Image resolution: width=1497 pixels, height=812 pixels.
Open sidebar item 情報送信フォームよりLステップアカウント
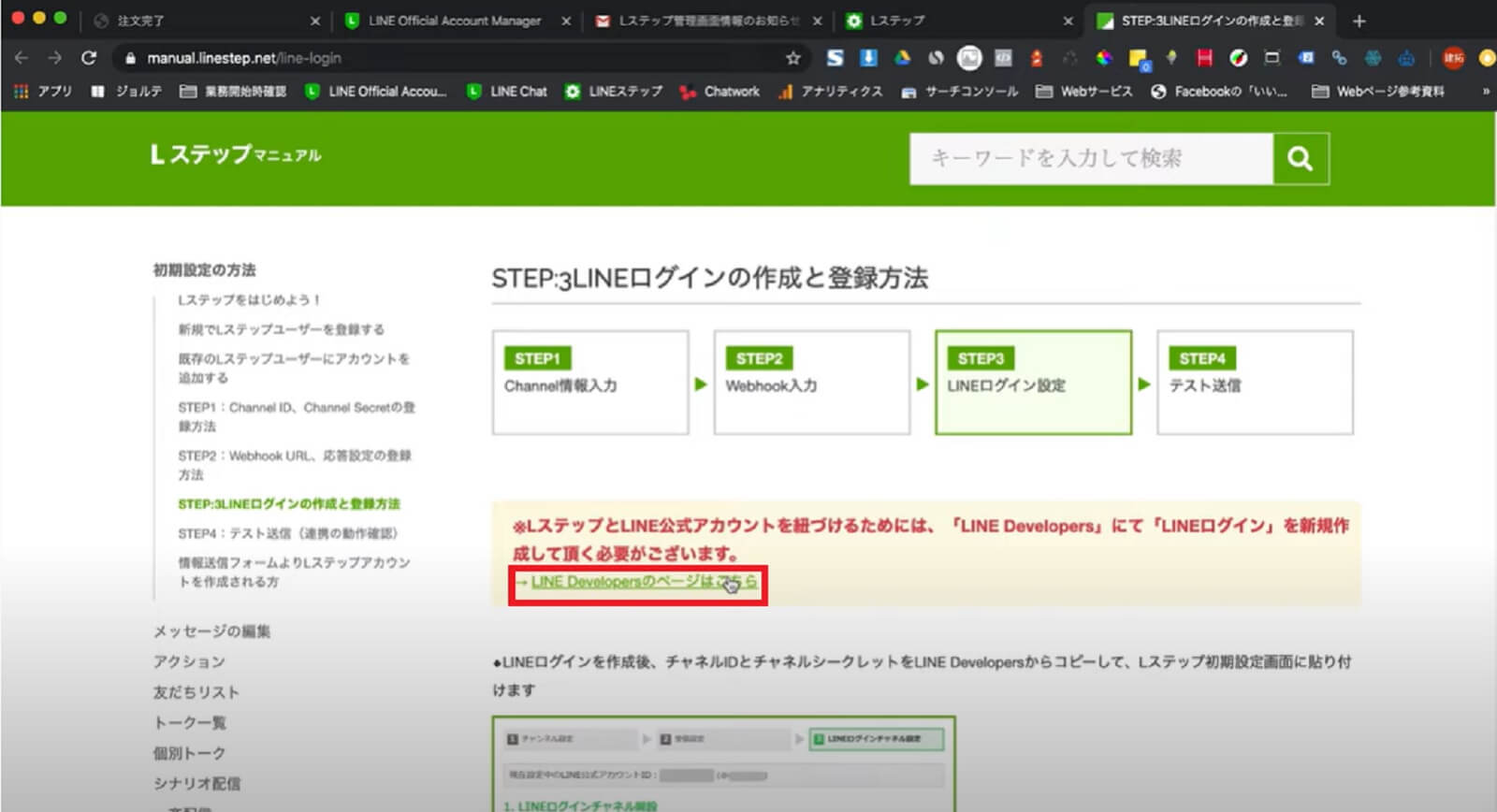coord(294,572)
